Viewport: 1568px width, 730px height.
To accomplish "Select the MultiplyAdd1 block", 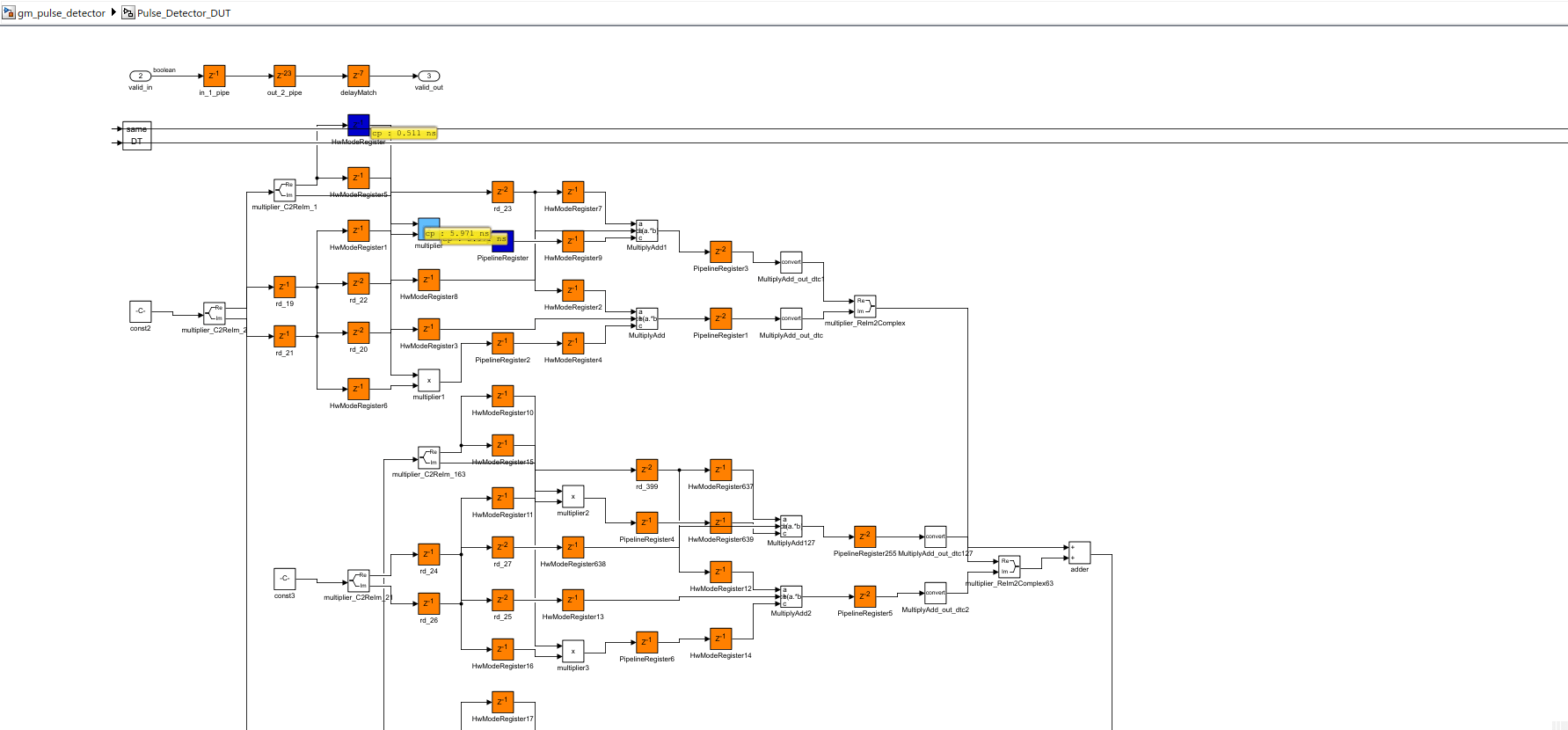I will [647, 230].
